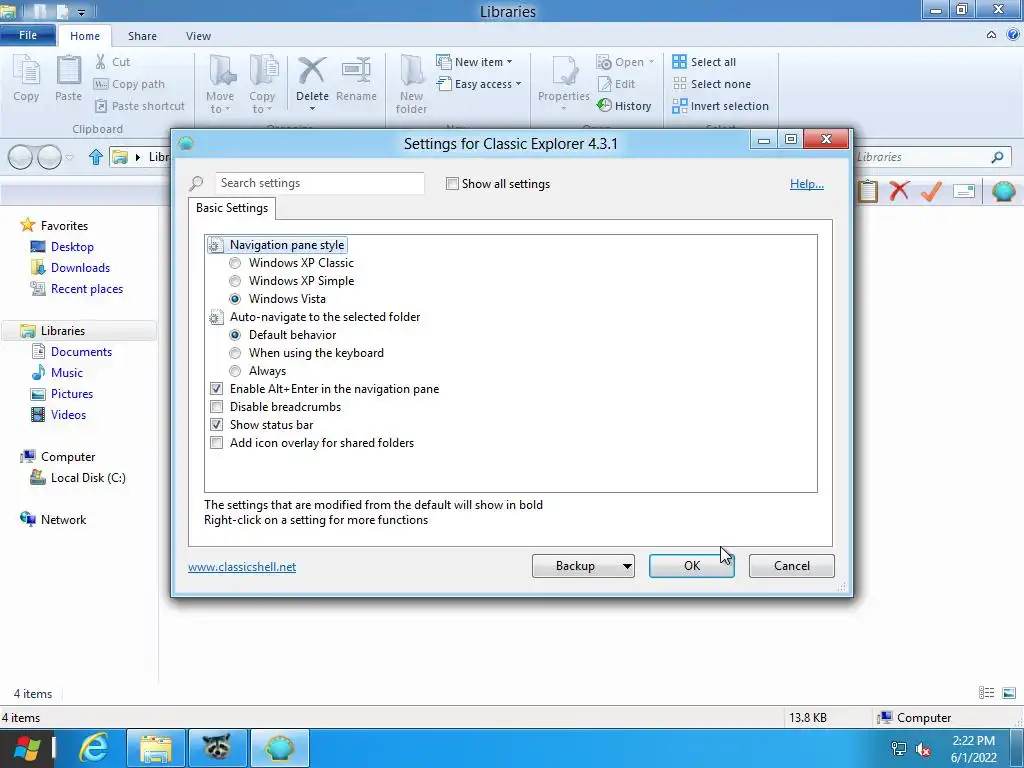Click the New folder icon in ribbon
Image resolution: width=1024 pixels, height=768 pixels.
(411, 71)
